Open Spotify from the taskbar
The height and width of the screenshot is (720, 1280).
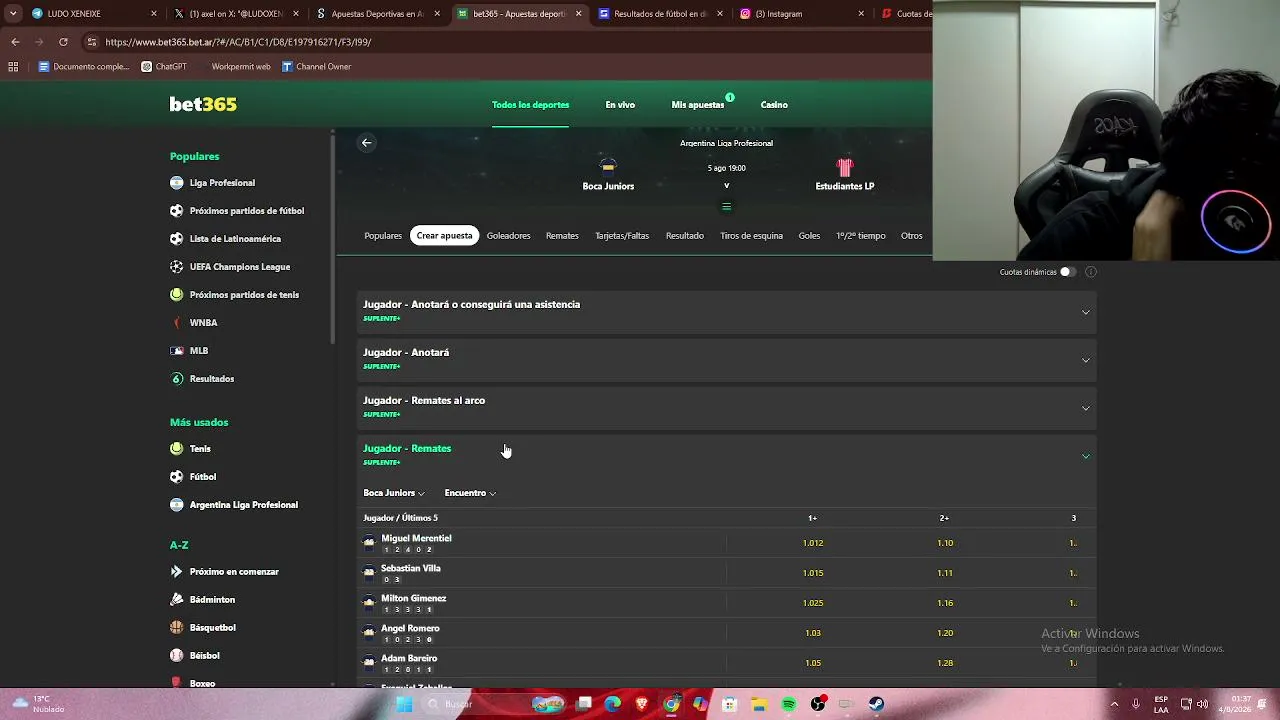[x=789, y=704]
